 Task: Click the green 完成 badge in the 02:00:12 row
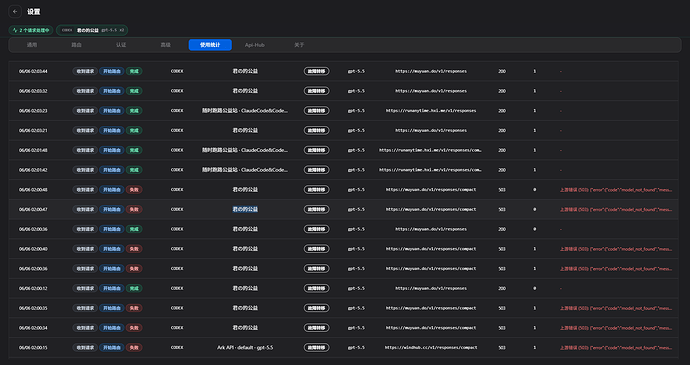click(134, 288)
